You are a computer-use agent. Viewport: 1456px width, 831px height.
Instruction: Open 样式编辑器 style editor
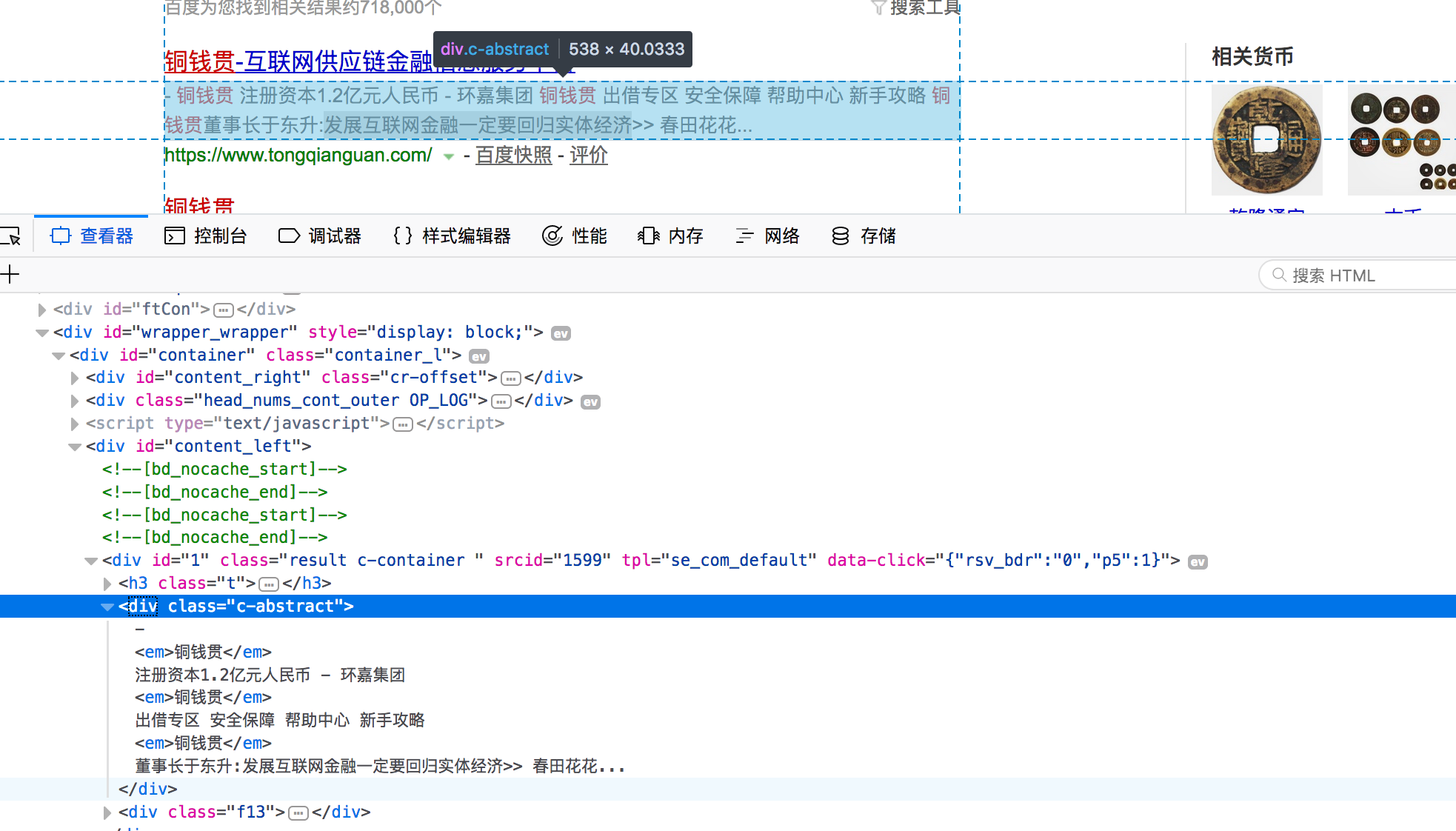tap(452, 236)
